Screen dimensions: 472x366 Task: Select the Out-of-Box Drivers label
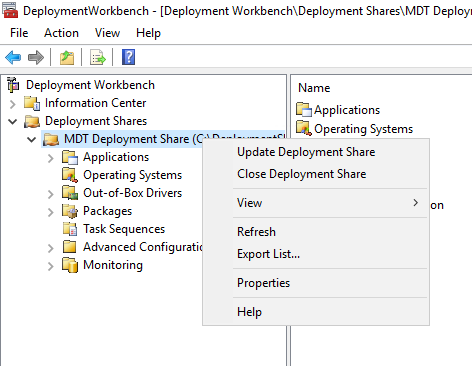click(x=132, y=193)
